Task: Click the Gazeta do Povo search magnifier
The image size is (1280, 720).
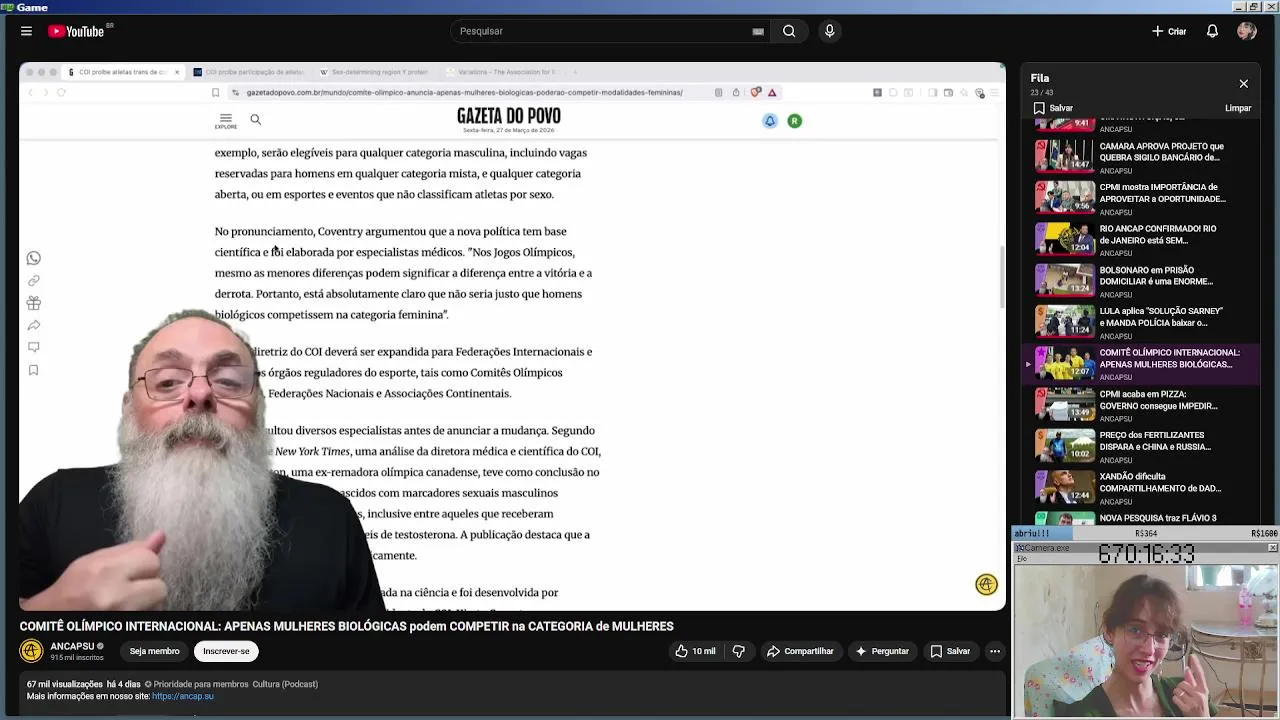Action: tap(255, 119)
